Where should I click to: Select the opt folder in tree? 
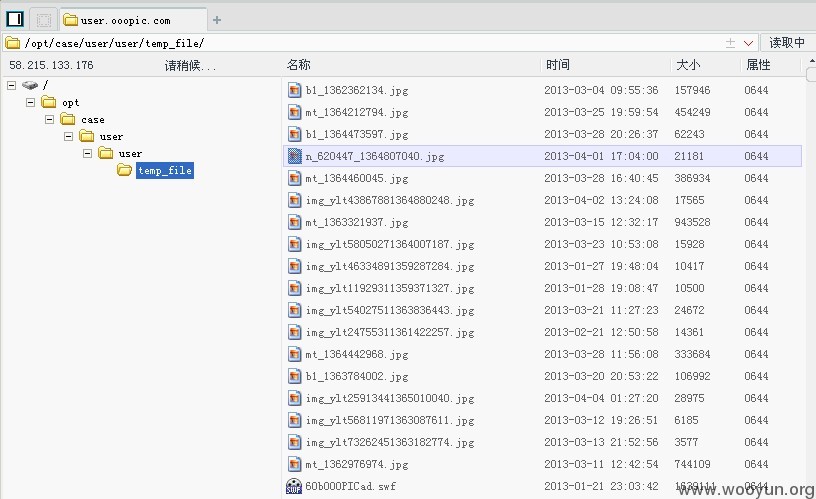coord(71,103)
